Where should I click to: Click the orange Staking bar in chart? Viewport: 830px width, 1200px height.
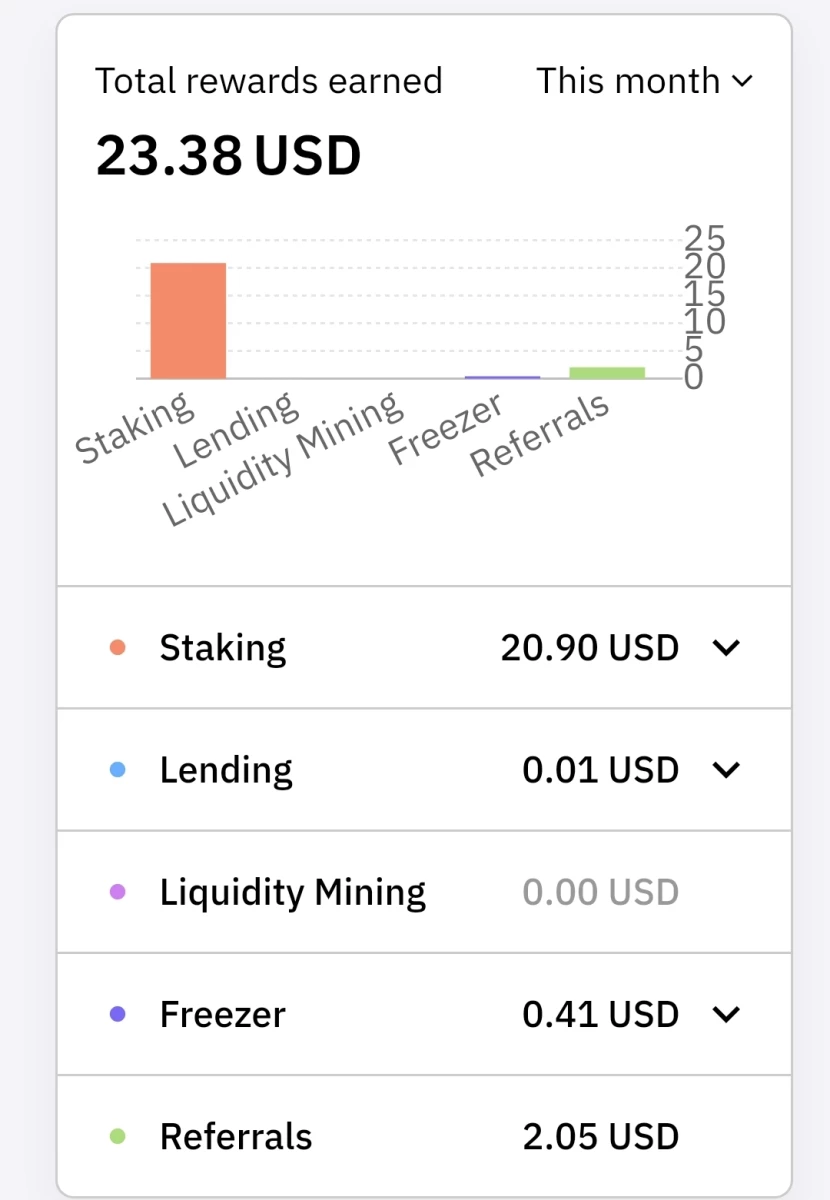[188, 321]
